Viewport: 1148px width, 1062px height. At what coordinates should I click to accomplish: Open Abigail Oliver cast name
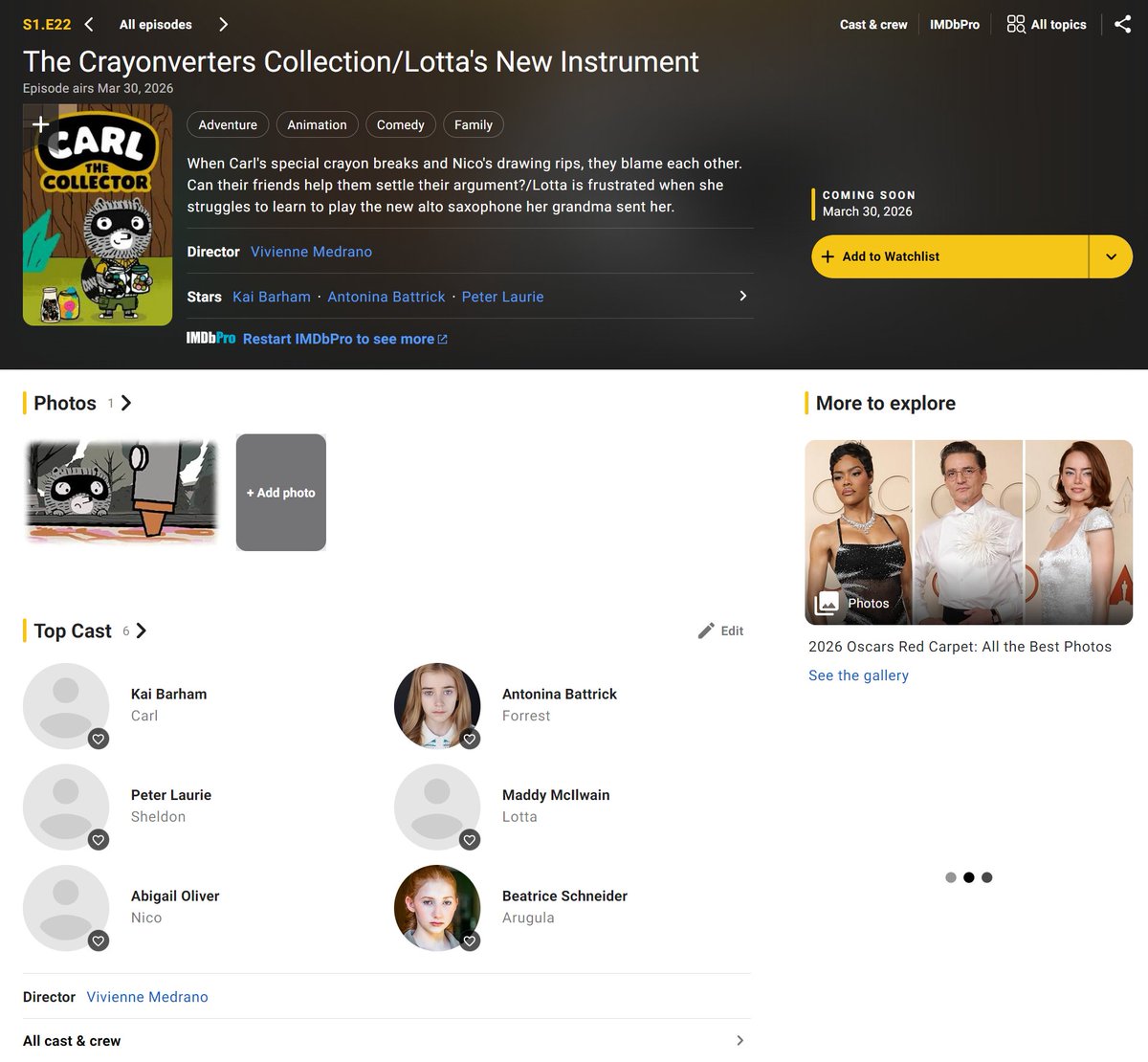175,896
